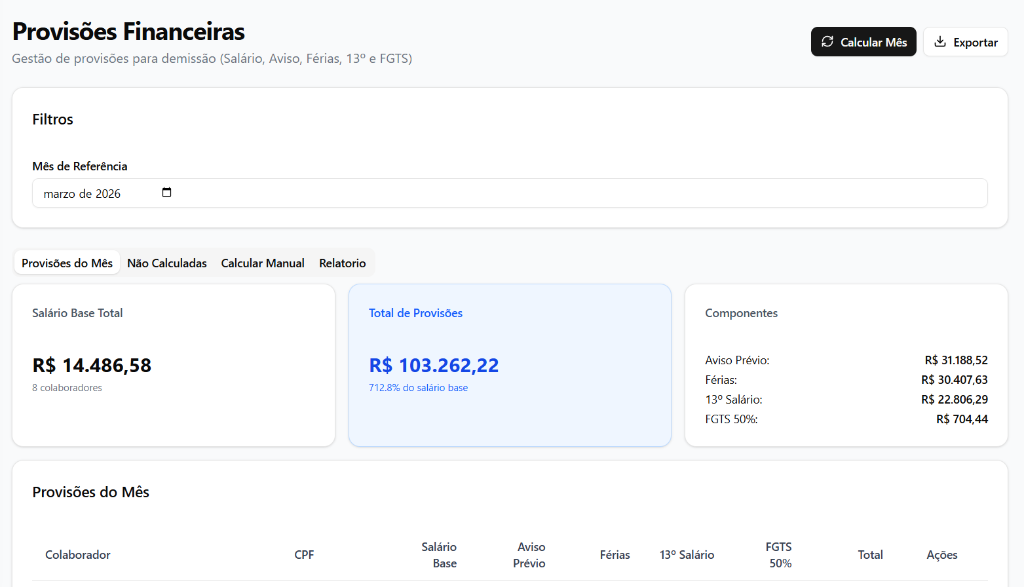Click the refresh icon in Calcular Mês
1024x587 pixels.
coord(827,42)
